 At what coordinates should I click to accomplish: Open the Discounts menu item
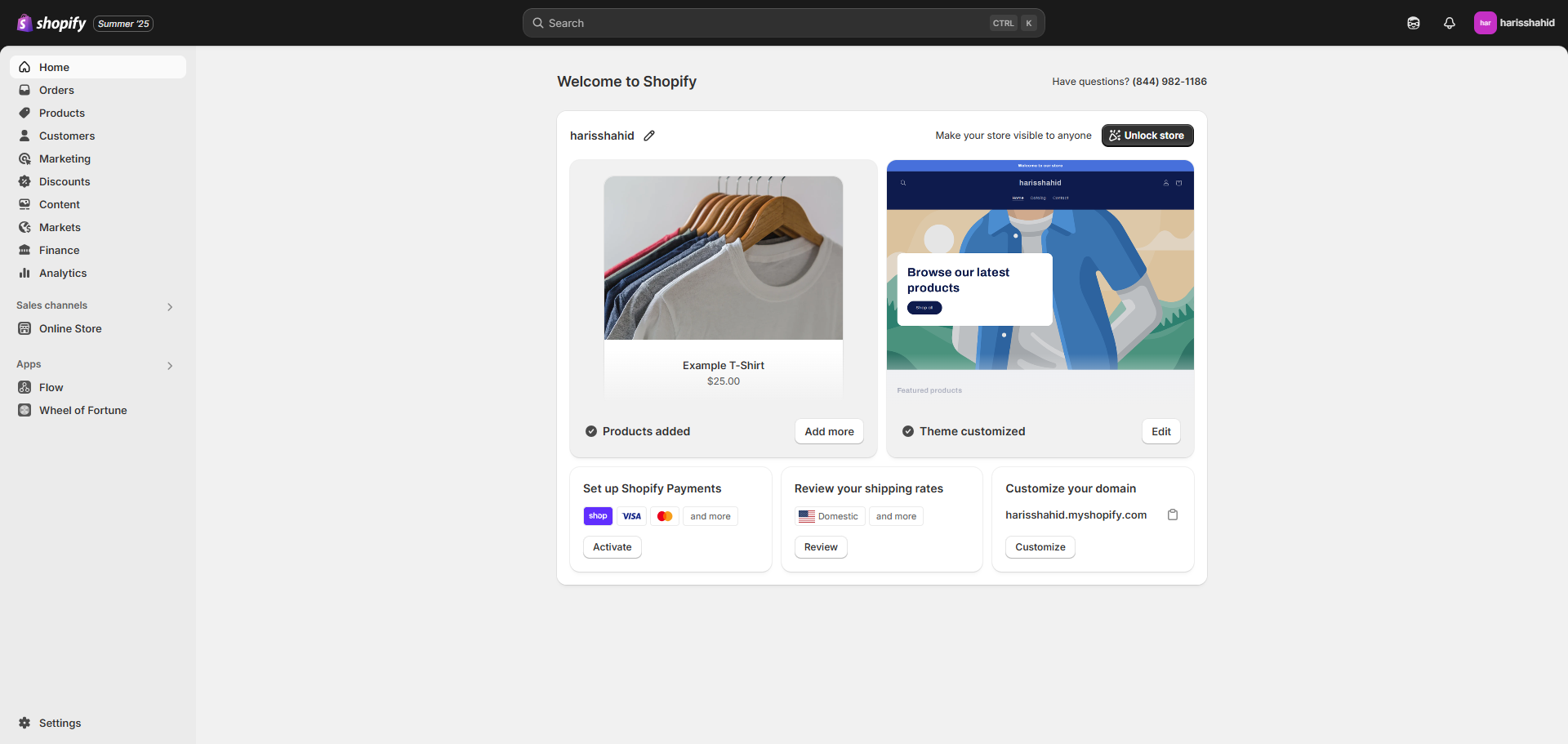point(98,181)
